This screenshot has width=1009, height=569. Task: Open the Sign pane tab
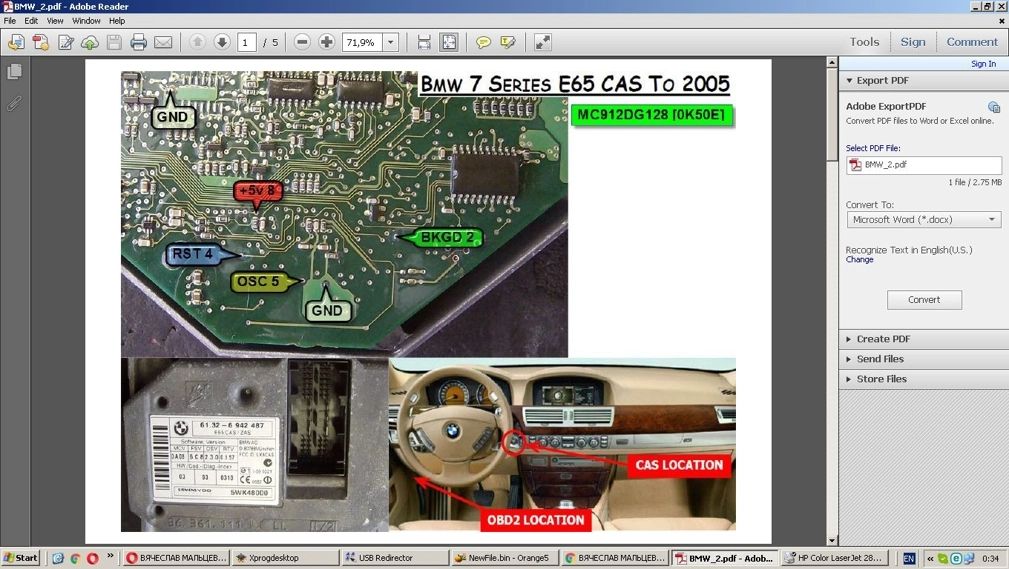pos(912,42)
